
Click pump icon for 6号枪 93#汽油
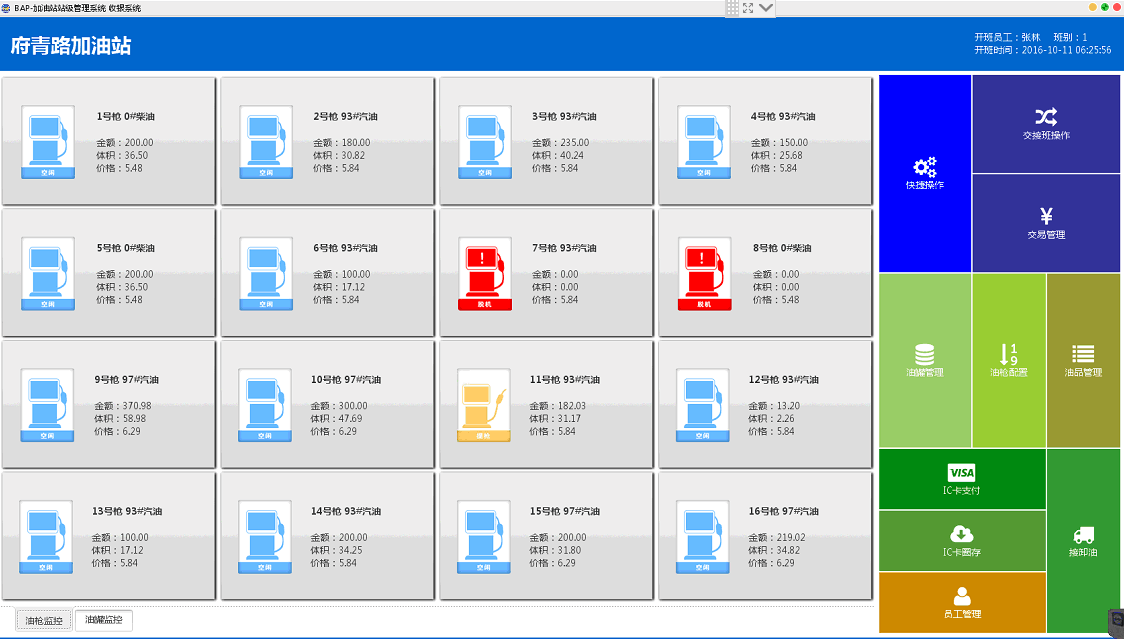point(266,273)
